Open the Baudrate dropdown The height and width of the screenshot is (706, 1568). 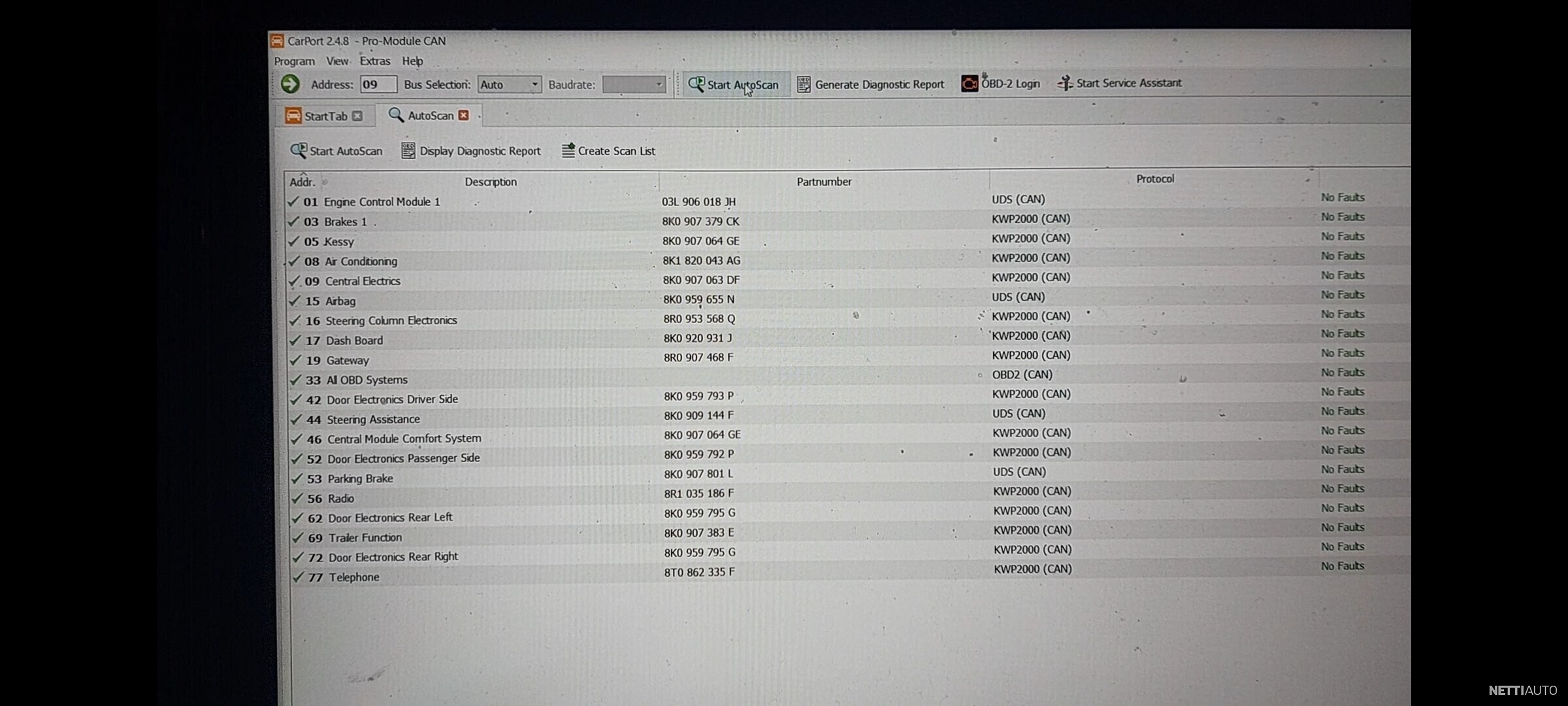point(659,84)
